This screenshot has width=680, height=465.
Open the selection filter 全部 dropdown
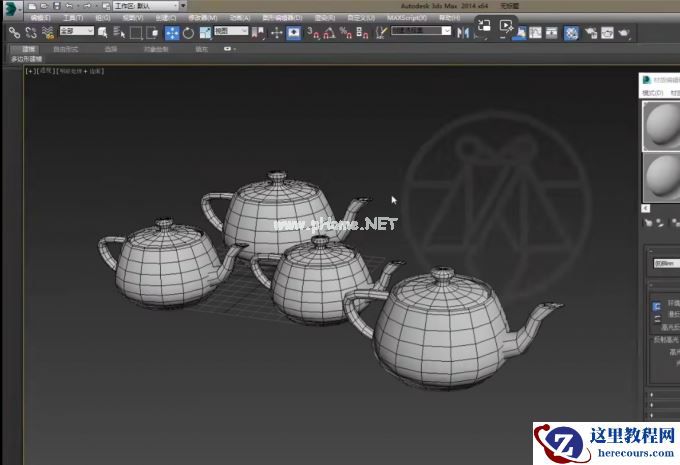click(76, 31)
